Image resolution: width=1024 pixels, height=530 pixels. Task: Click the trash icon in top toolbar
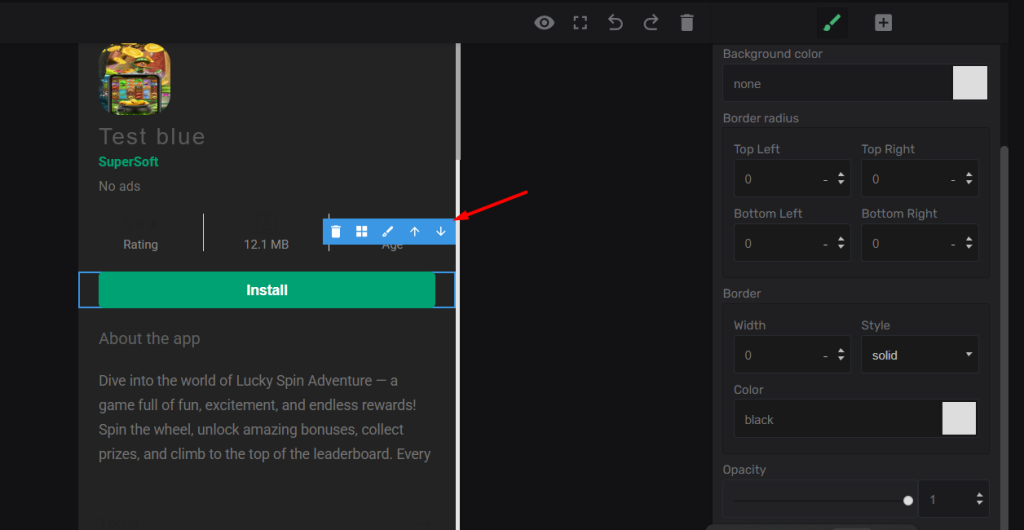point(686,23)
